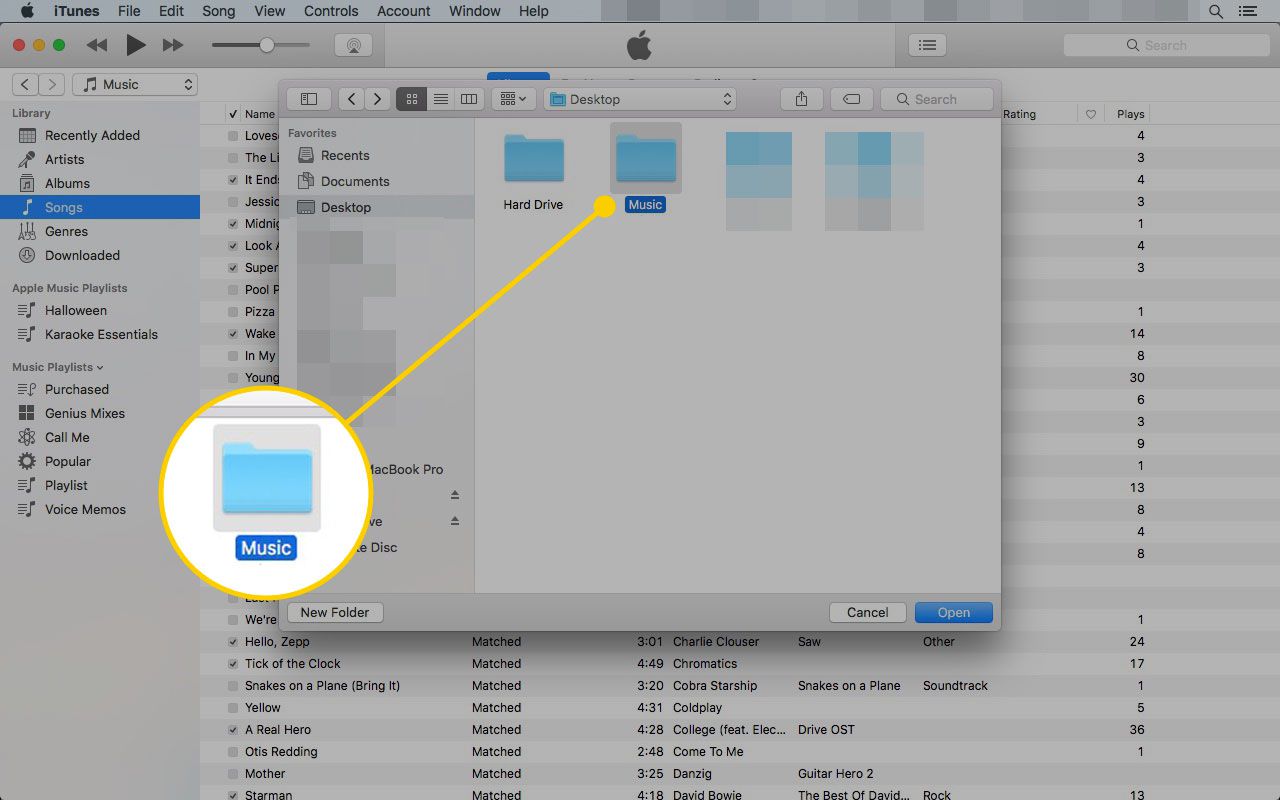
Task: Toggle checkbox for Snakes on a Plane
Action: point(233,685)
